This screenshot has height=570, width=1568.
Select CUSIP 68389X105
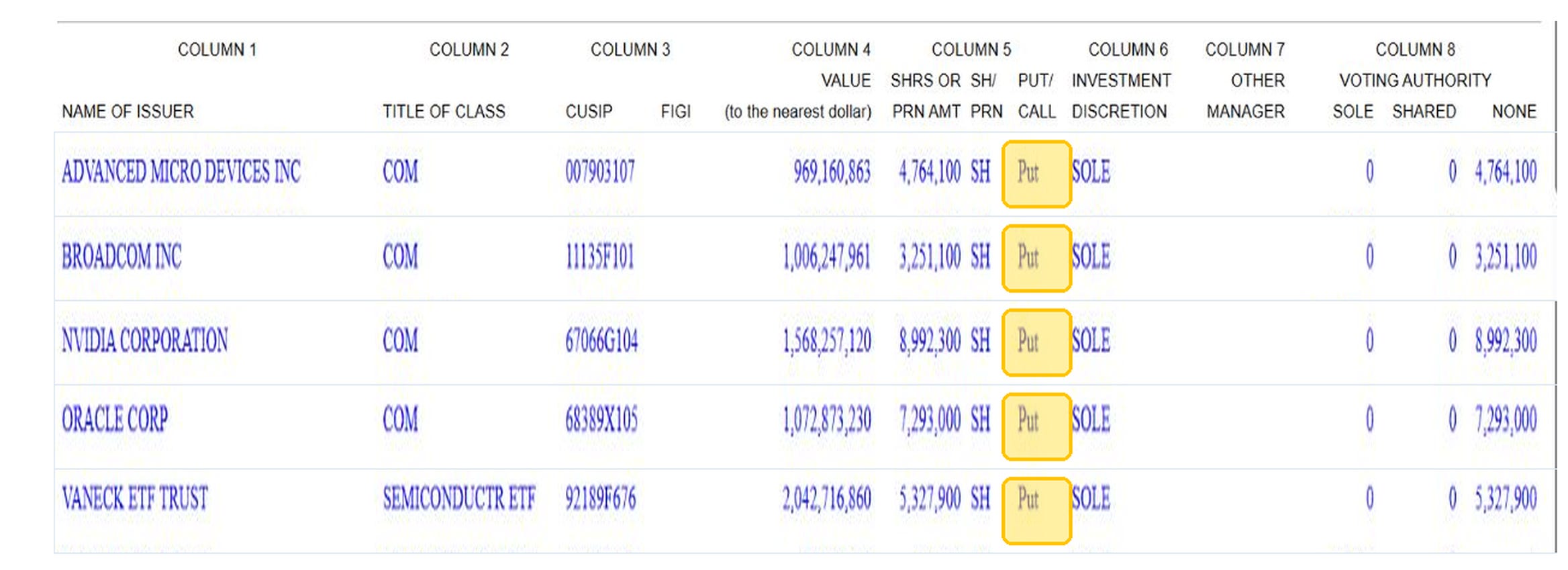[601, 420]
